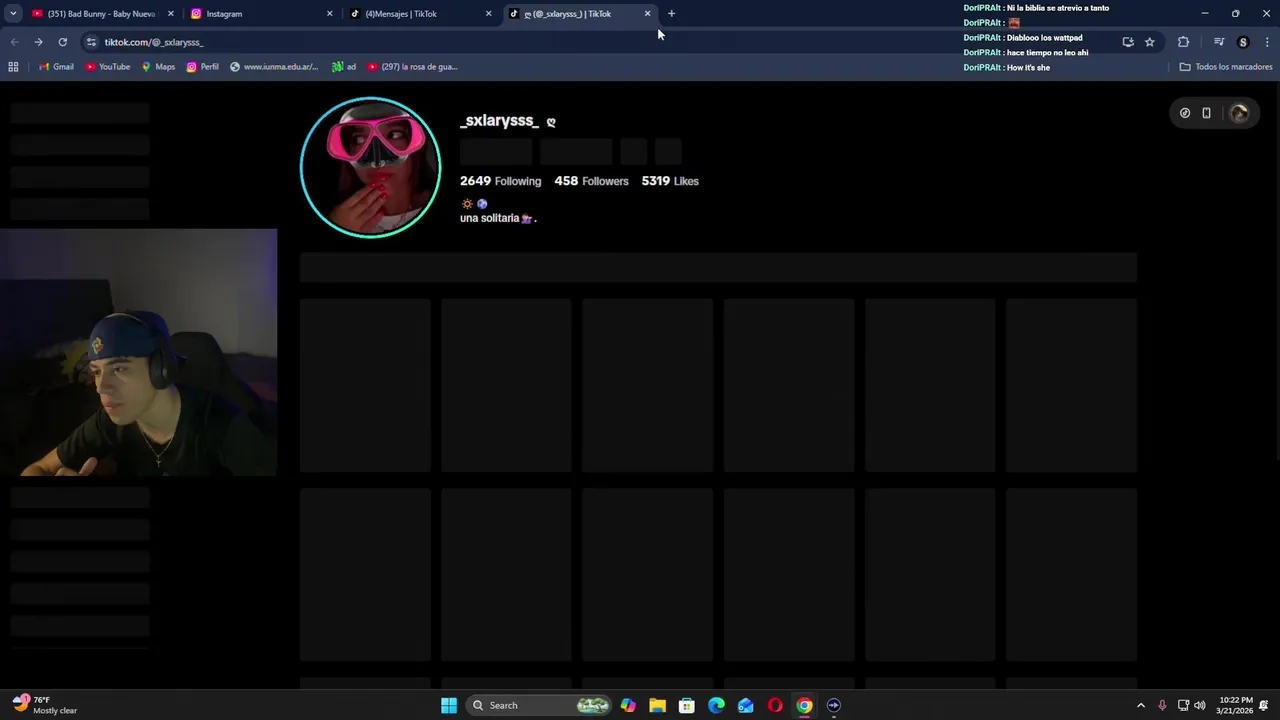The height and width of the screenshot is (720, 1280).
Task: Open the Windows Start menu
Action: pyautogui.click(x=449, y=705)
